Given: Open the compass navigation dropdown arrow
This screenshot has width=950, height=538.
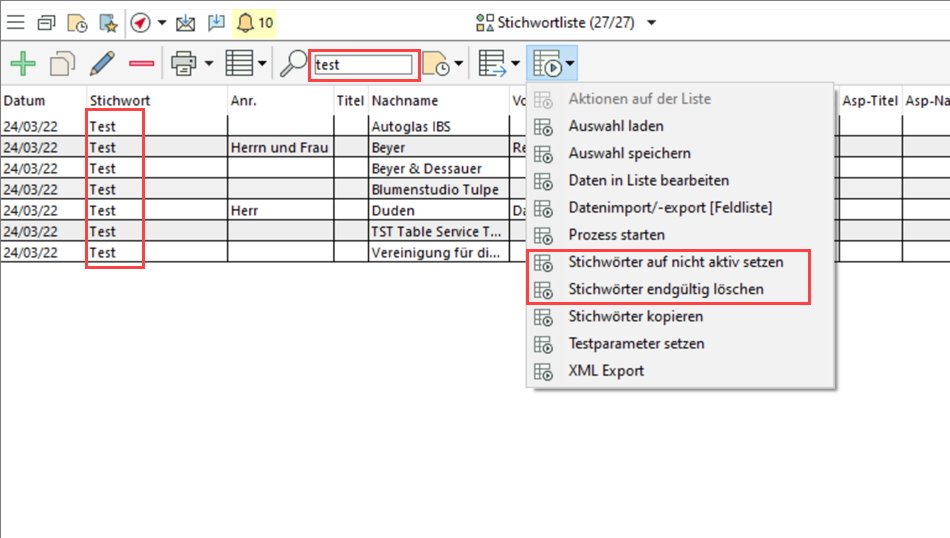Looking at the screenshot, I should [162, 22].
